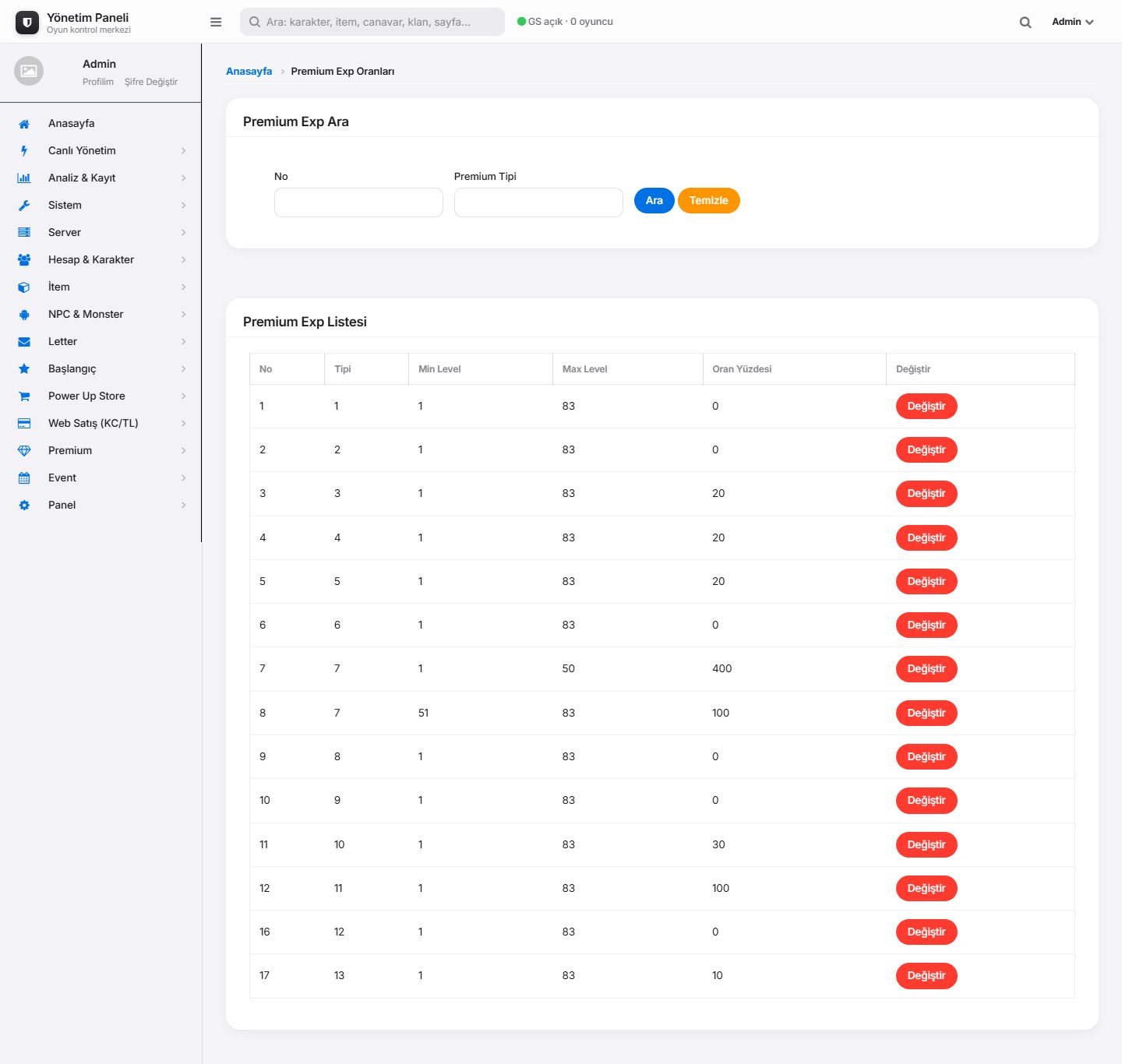
Task: Expand the Sistem submenu chevron
Action: (184, 206)
